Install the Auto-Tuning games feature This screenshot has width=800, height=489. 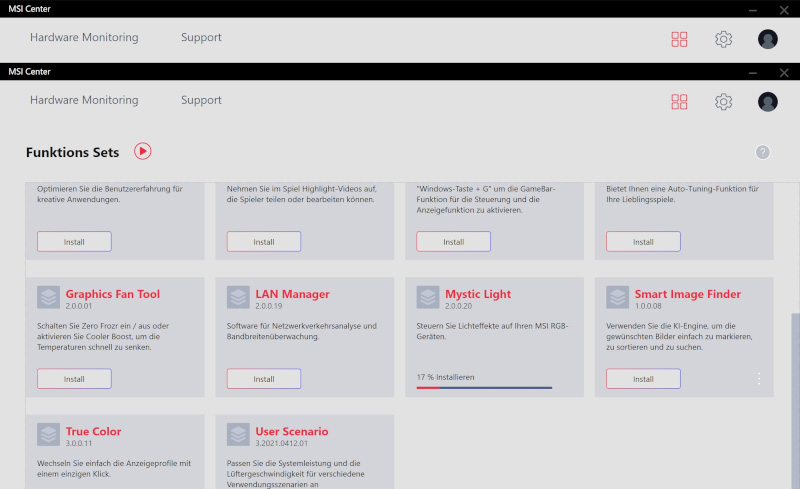tap(643, 241)
